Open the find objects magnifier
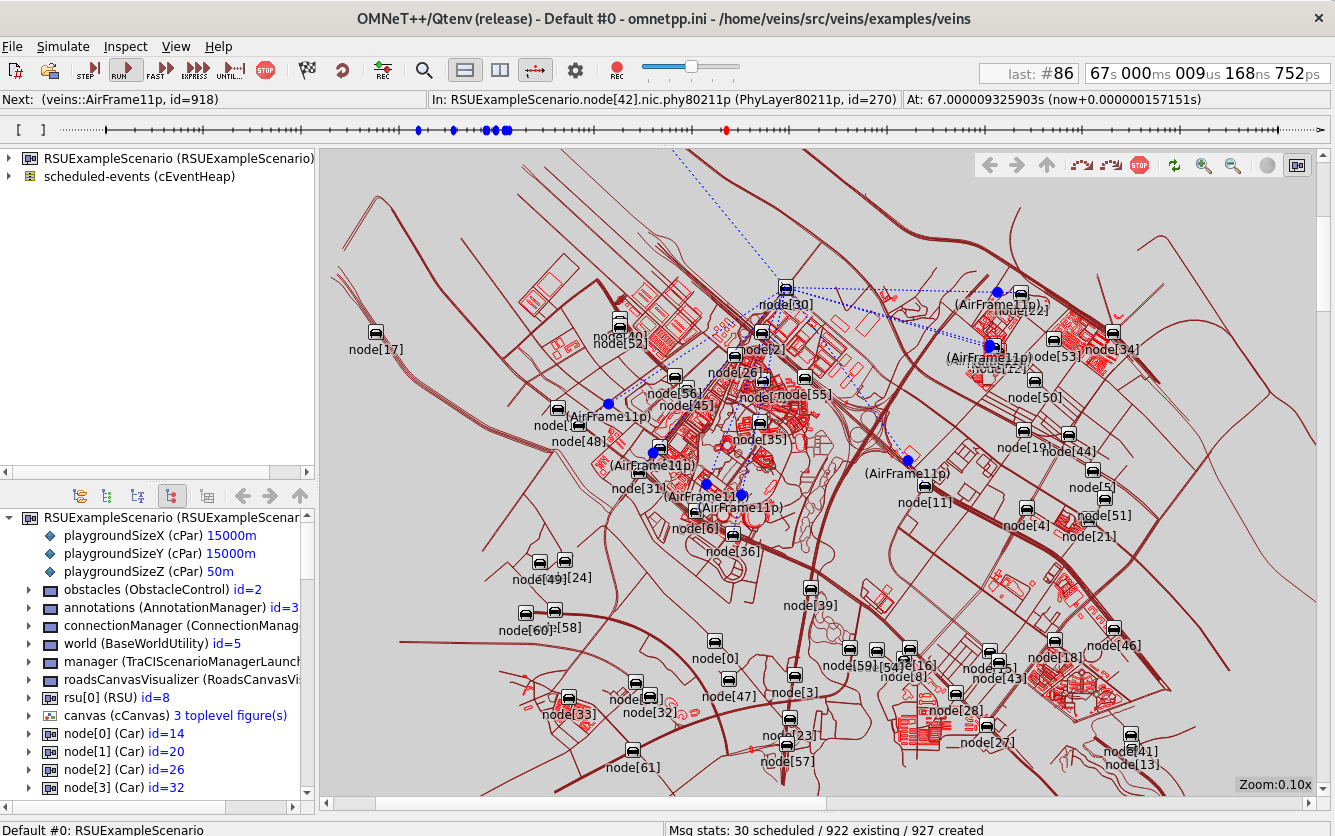Image resolution: width=1335 pixels, height=836 pixels. [x=424, y=70]
